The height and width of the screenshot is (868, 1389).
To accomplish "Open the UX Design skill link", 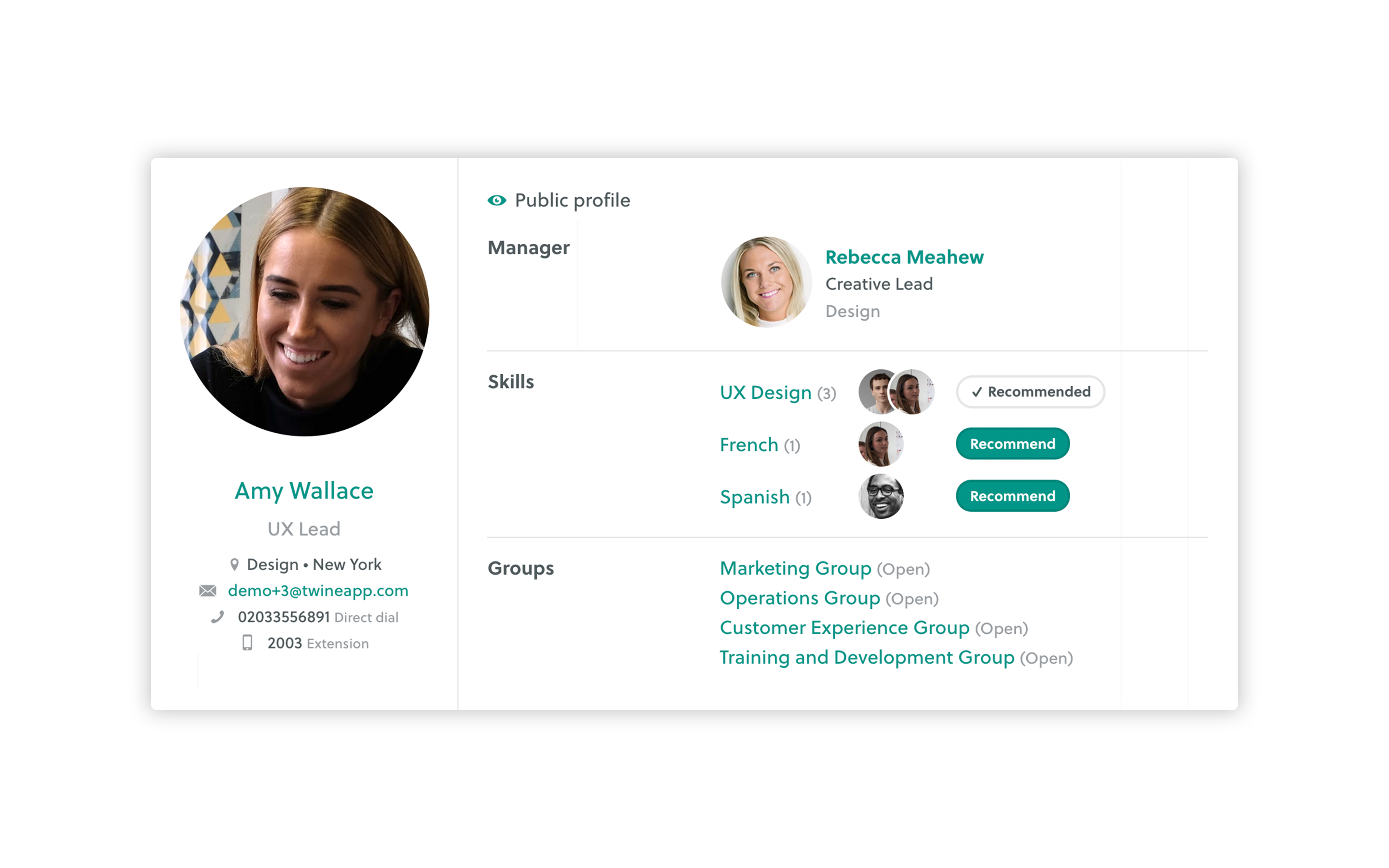I will pyautogui.click(x=766, y=393).
